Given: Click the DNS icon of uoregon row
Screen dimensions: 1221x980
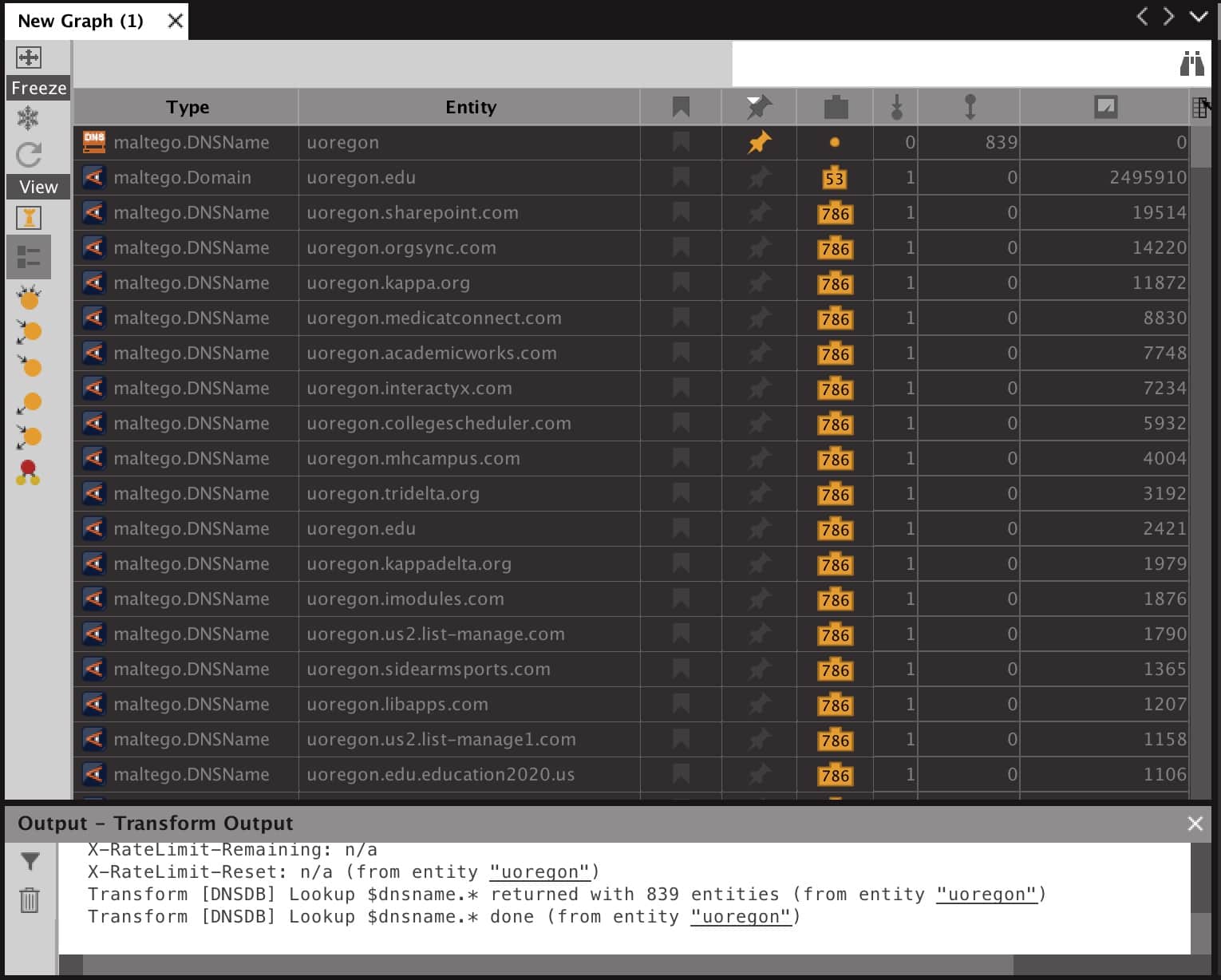Looking at the screenshot, I should [x=94, y=142].
